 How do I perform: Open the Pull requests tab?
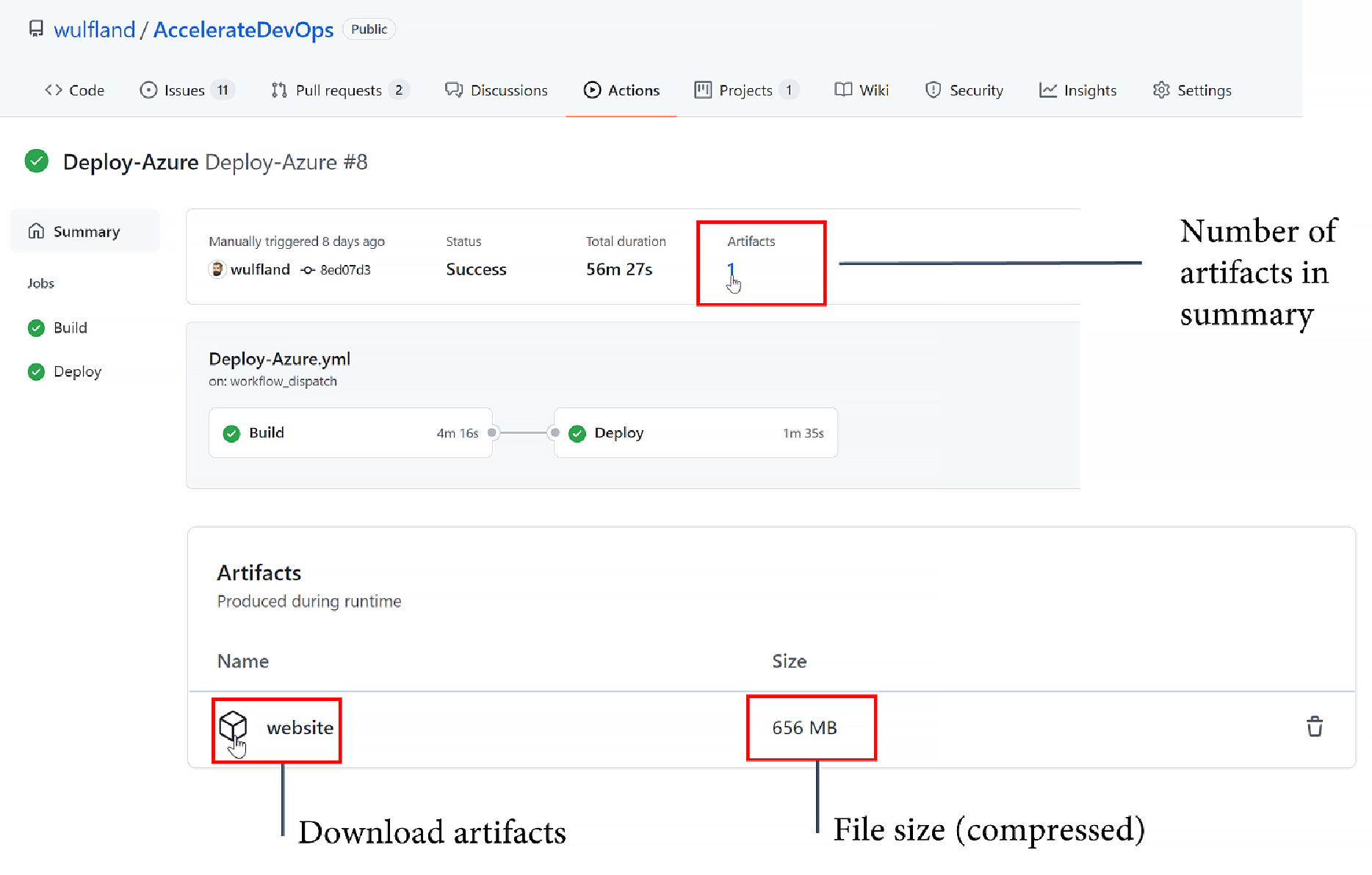click(340, 90)
